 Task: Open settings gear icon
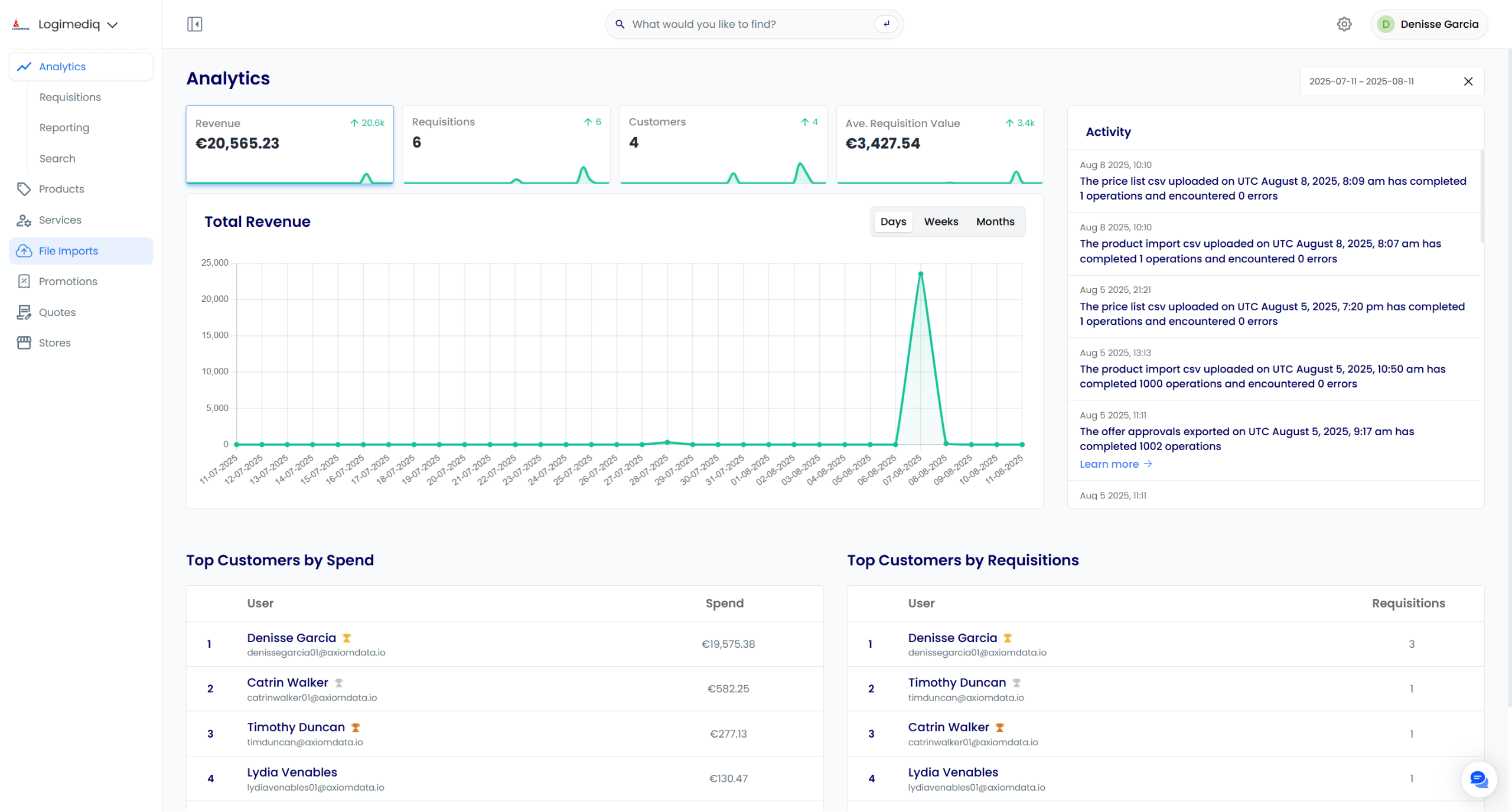pyautogui.click(x=1344, y=24)
